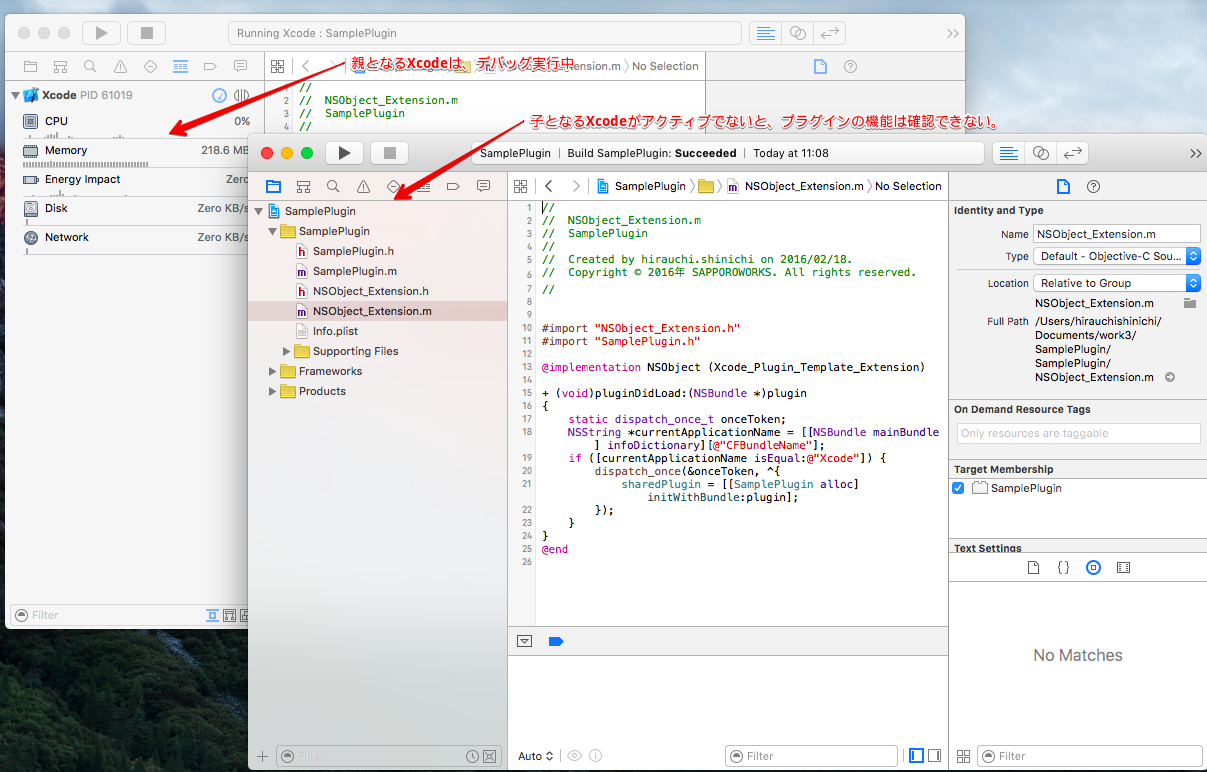Click Run button in back Xcode window
Image resolution: width=1207 pixels, height=772 pixels.
click(101, 33)
